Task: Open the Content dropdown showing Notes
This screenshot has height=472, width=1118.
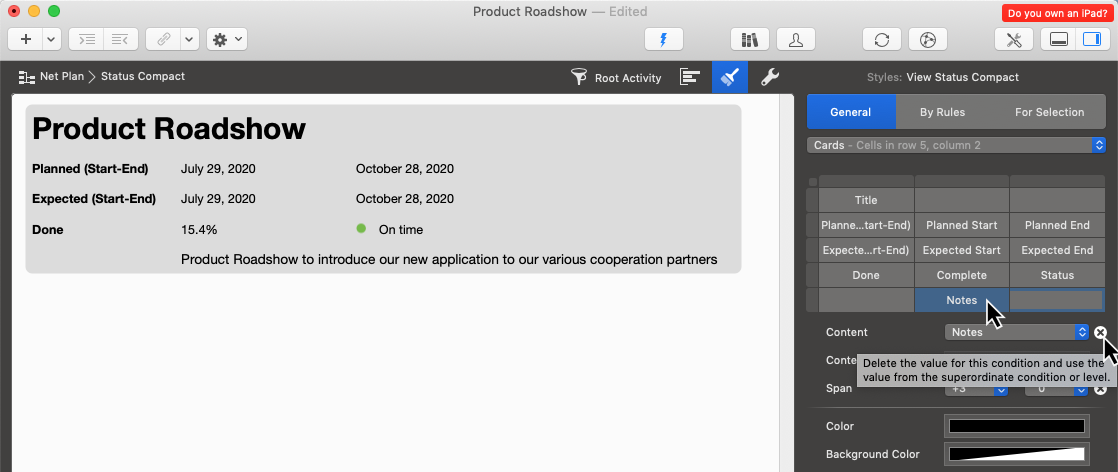Action: (x=1016, y=332)
